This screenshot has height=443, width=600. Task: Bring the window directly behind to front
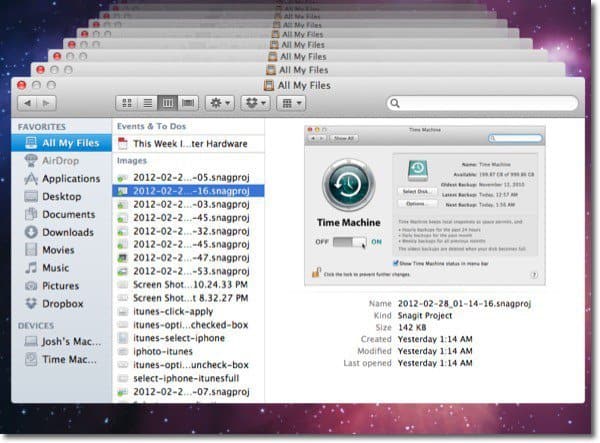[298, 70]
